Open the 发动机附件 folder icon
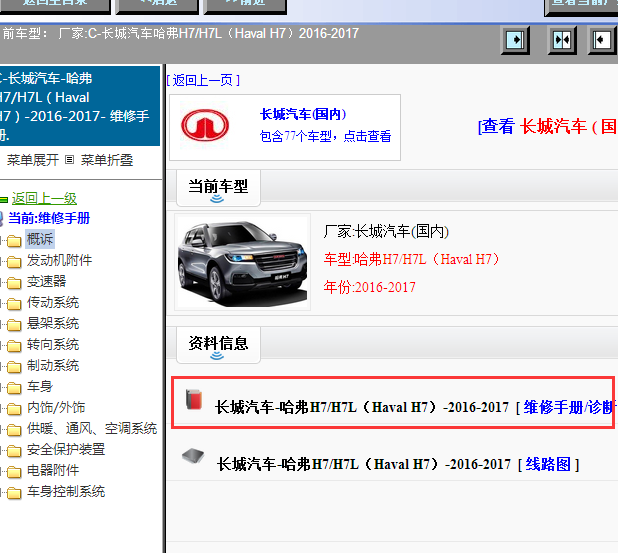 [x=14, y=261]
